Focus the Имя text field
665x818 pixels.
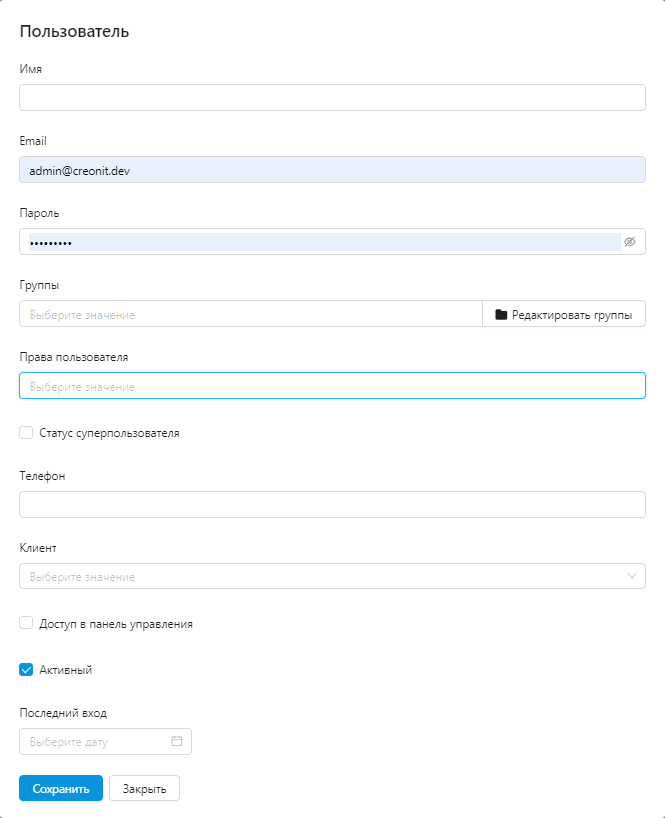tap(332, 98)
